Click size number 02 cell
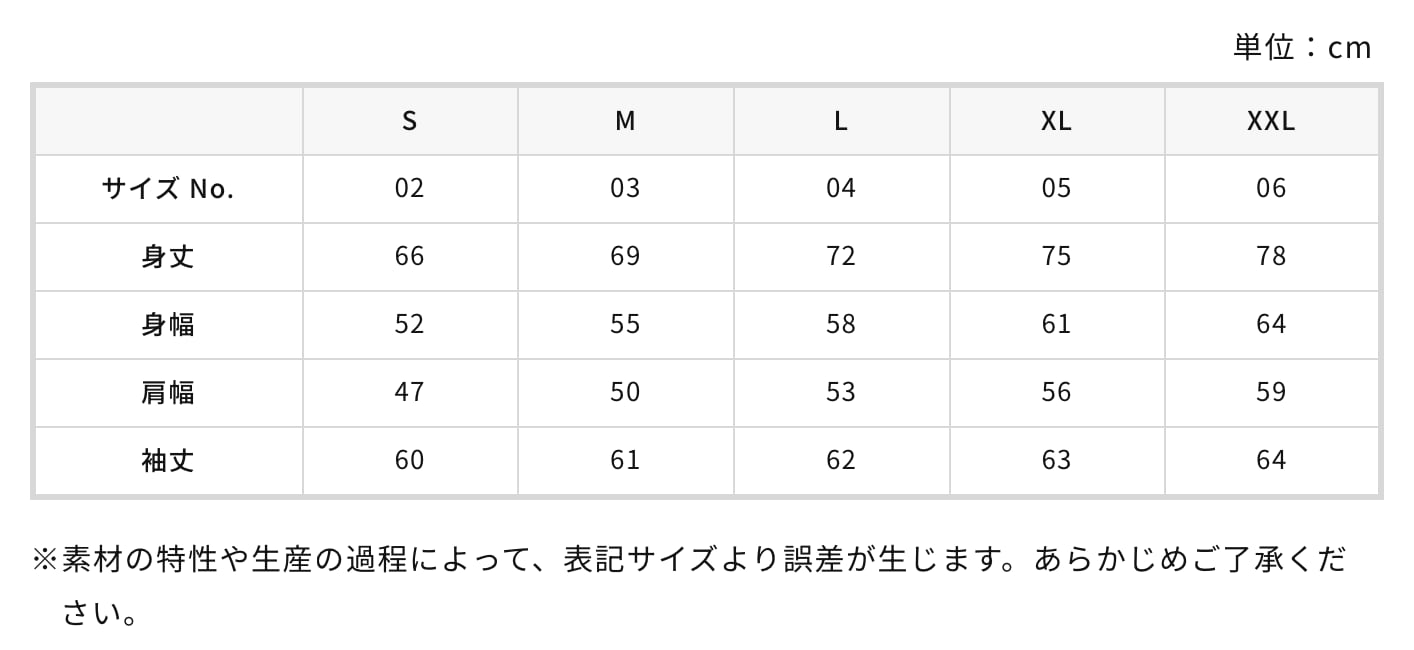Screen dimensions: 1414x650 click(409, 188)
